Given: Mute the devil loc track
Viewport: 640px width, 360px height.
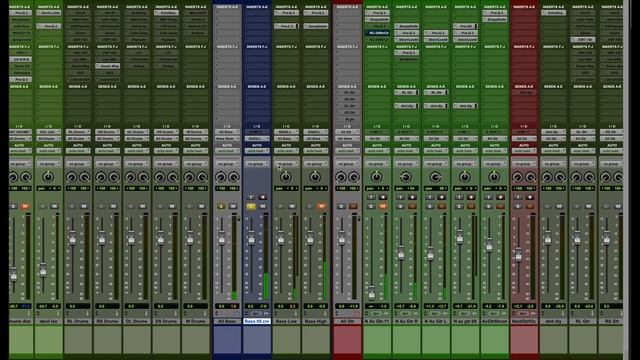Looking at the screenshot, I should (54, 207).
